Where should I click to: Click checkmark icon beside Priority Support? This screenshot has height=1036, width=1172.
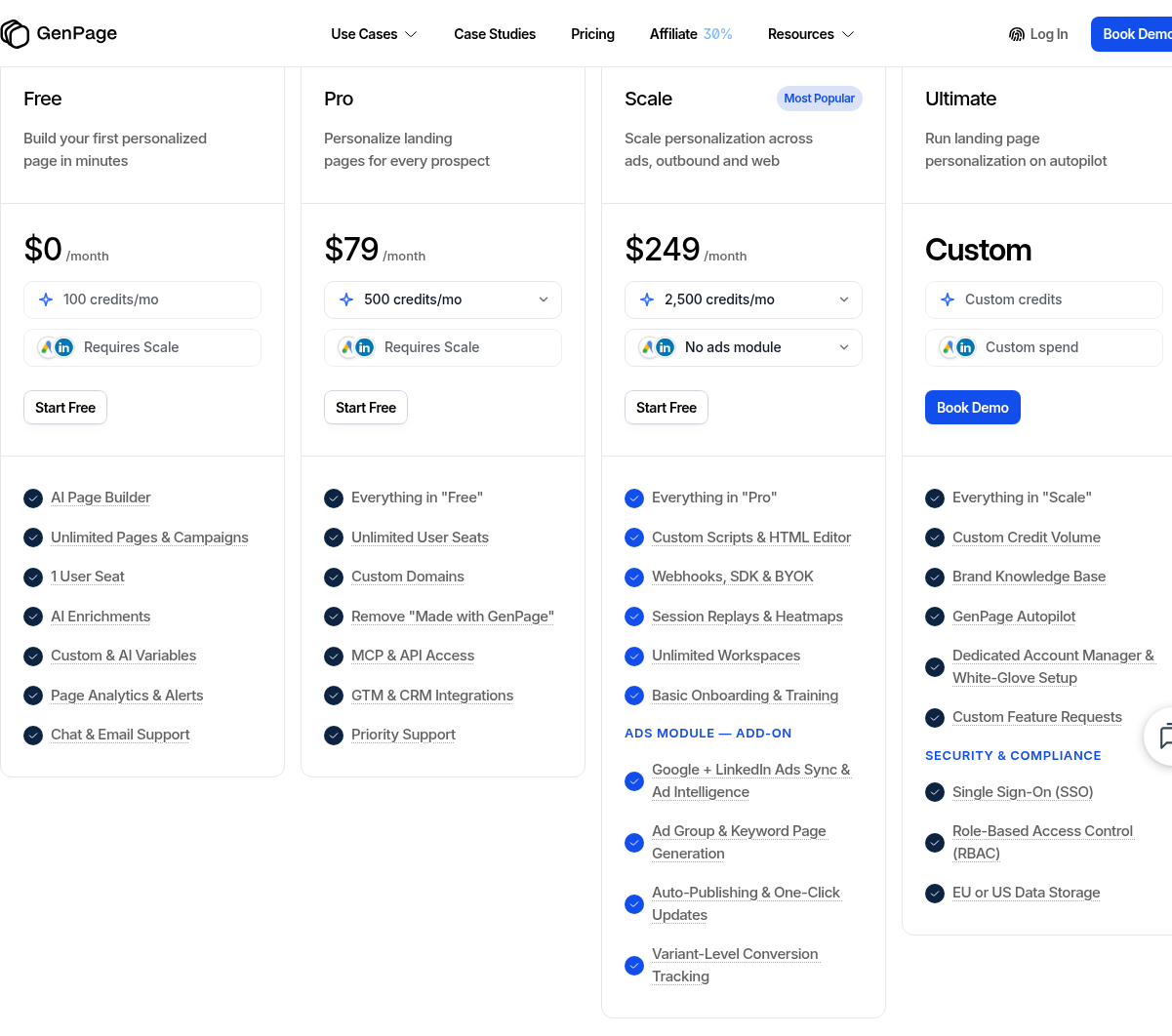(334, 736)
